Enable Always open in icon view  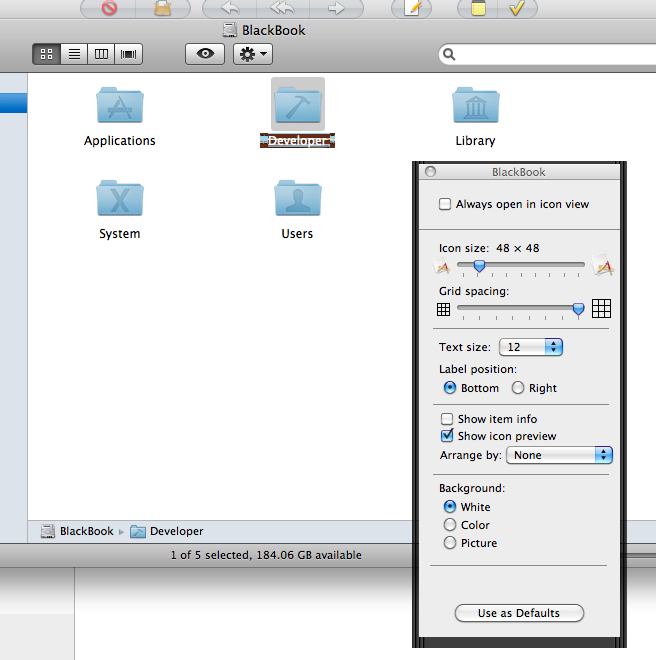(x=445, y=204)
